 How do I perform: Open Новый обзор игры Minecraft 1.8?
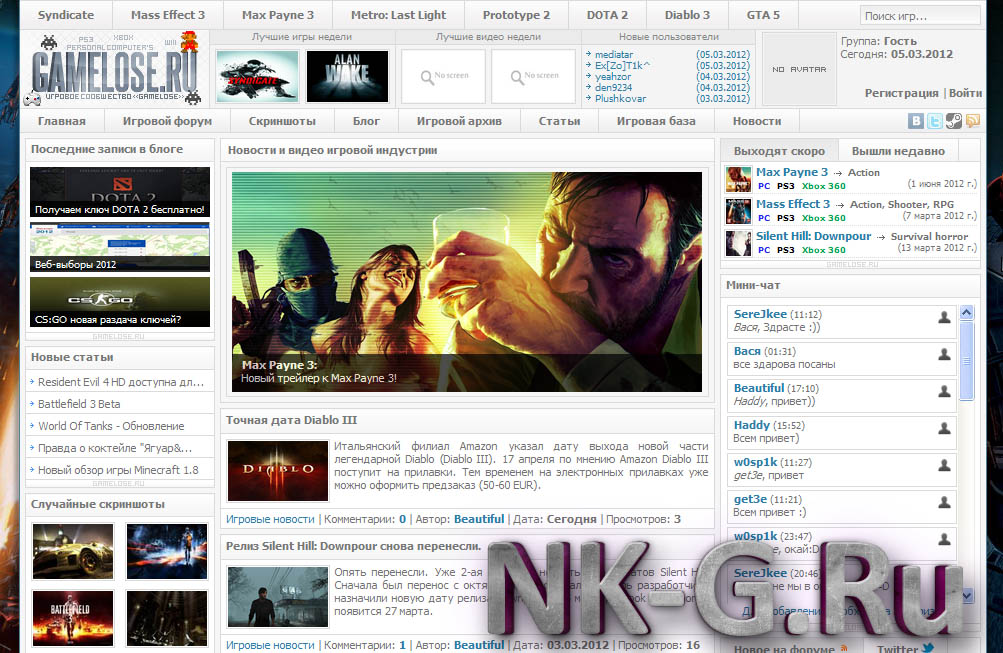click(x=118, y=470)
